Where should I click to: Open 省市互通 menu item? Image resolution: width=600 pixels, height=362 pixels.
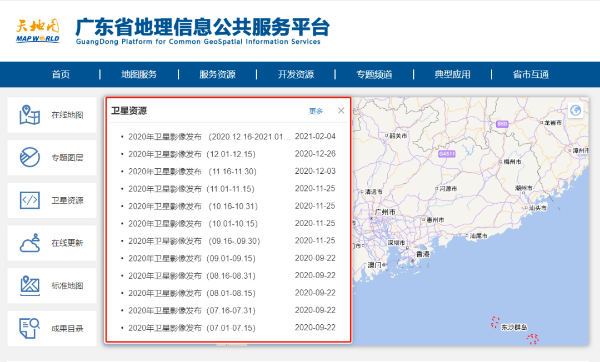(x=531, y=74)
